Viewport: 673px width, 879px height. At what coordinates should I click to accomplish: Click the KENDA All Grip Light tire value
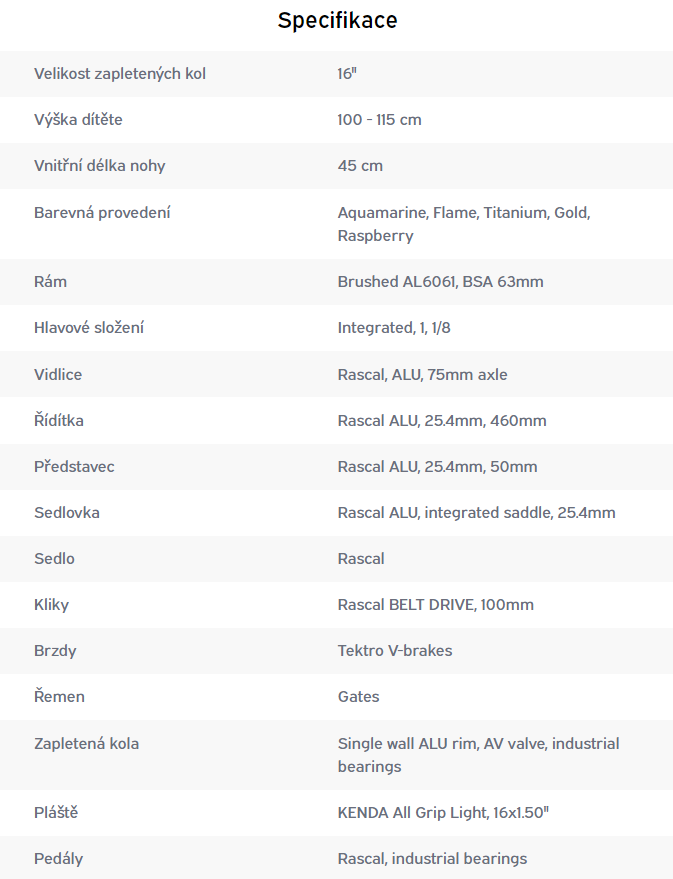443,812
